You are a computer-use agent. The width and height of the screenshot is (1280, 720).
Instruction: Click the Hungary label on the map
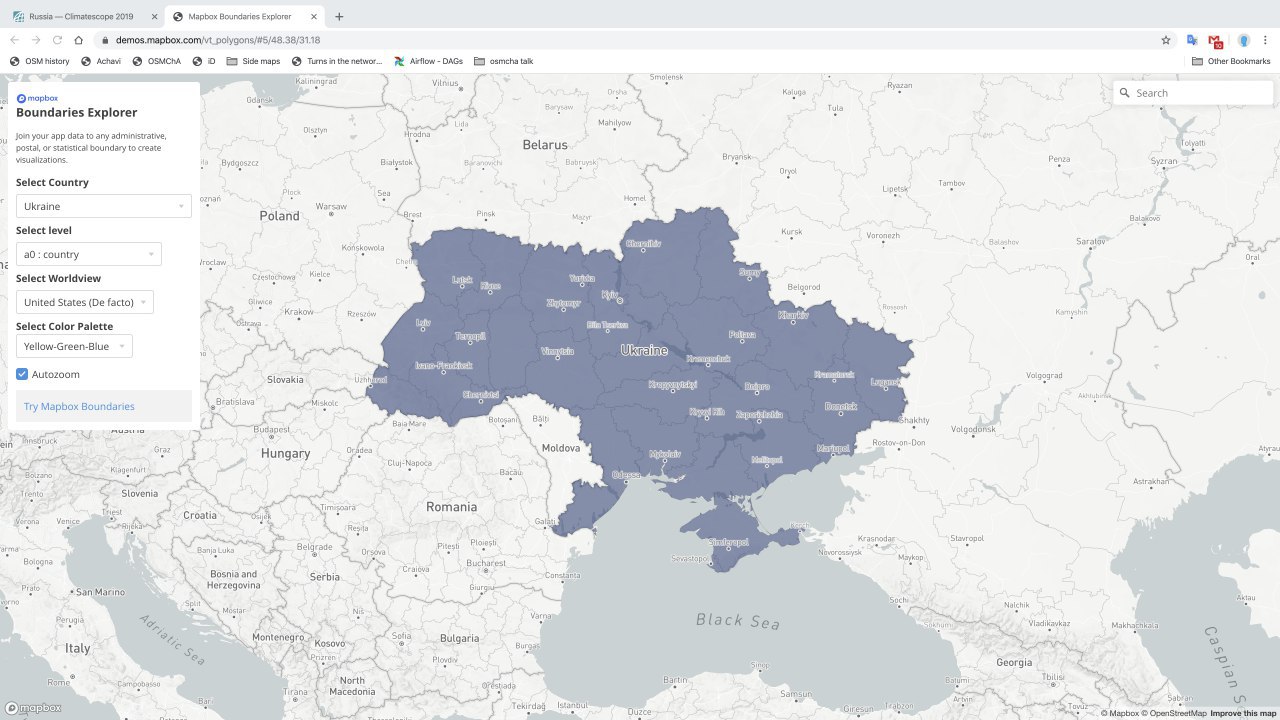(x=286, y=454)
